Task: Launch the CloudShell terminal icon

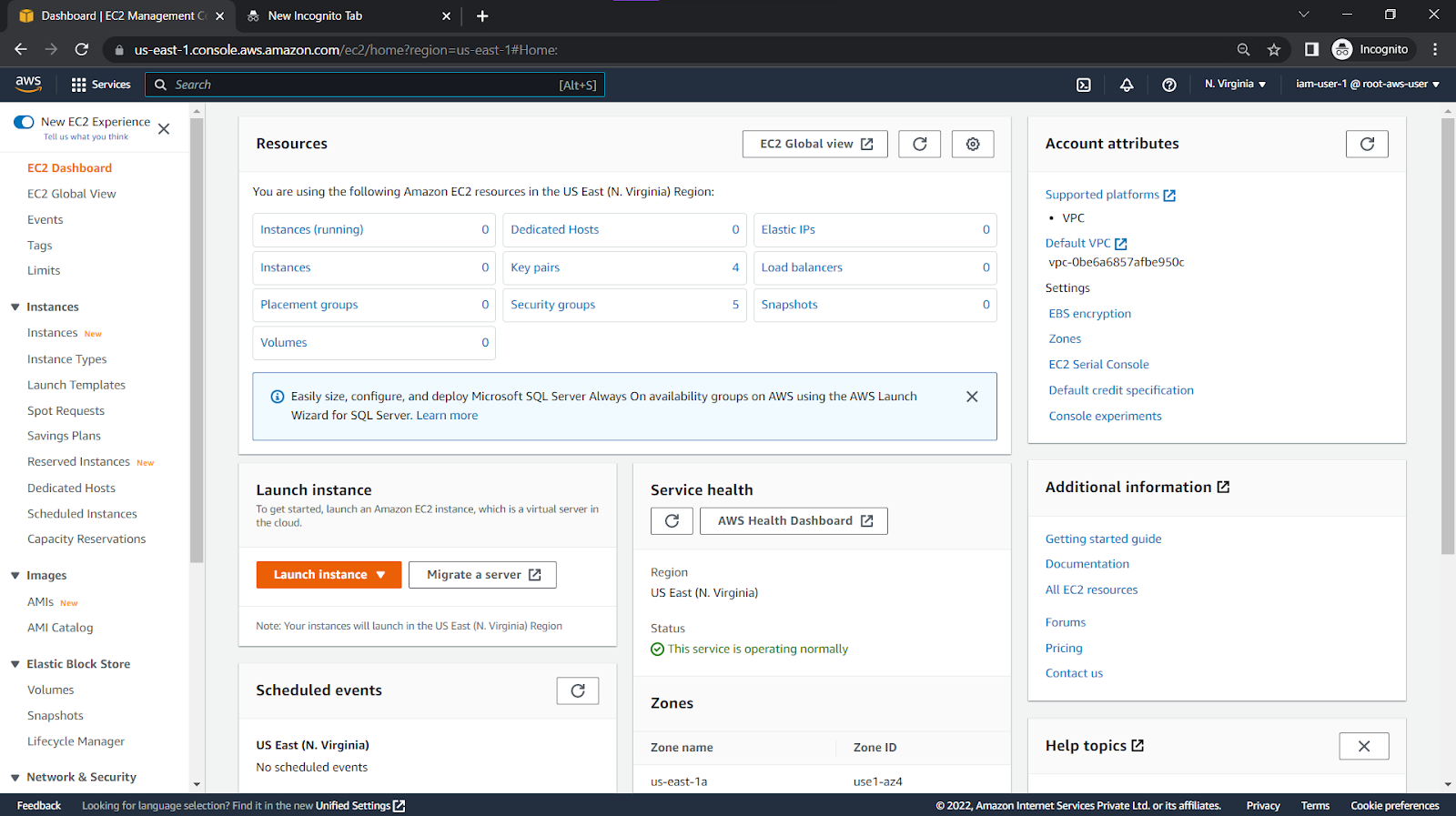Action: (1084, 85)
